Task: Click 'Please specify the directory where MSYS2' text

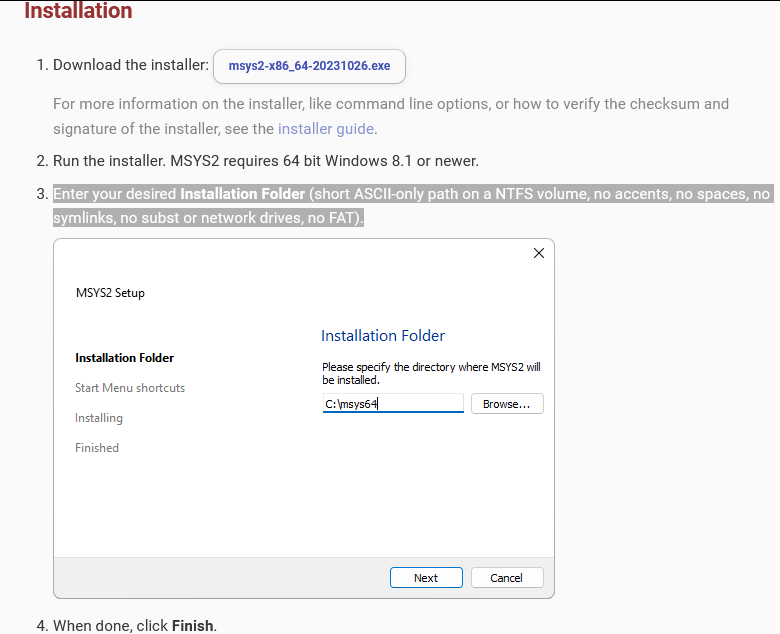Action: [431, 373]
